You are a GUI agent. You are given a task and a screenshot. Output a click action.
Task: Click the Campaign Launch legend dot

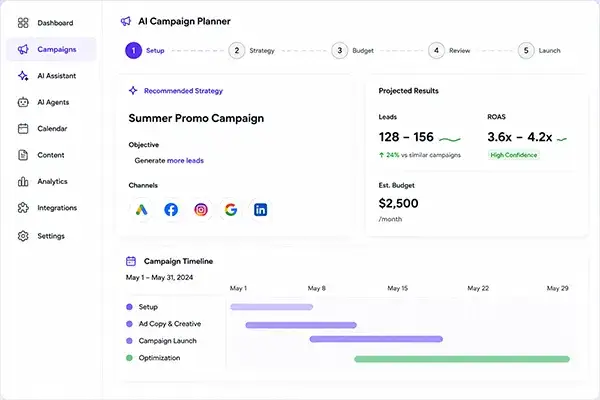click(129, 341)
